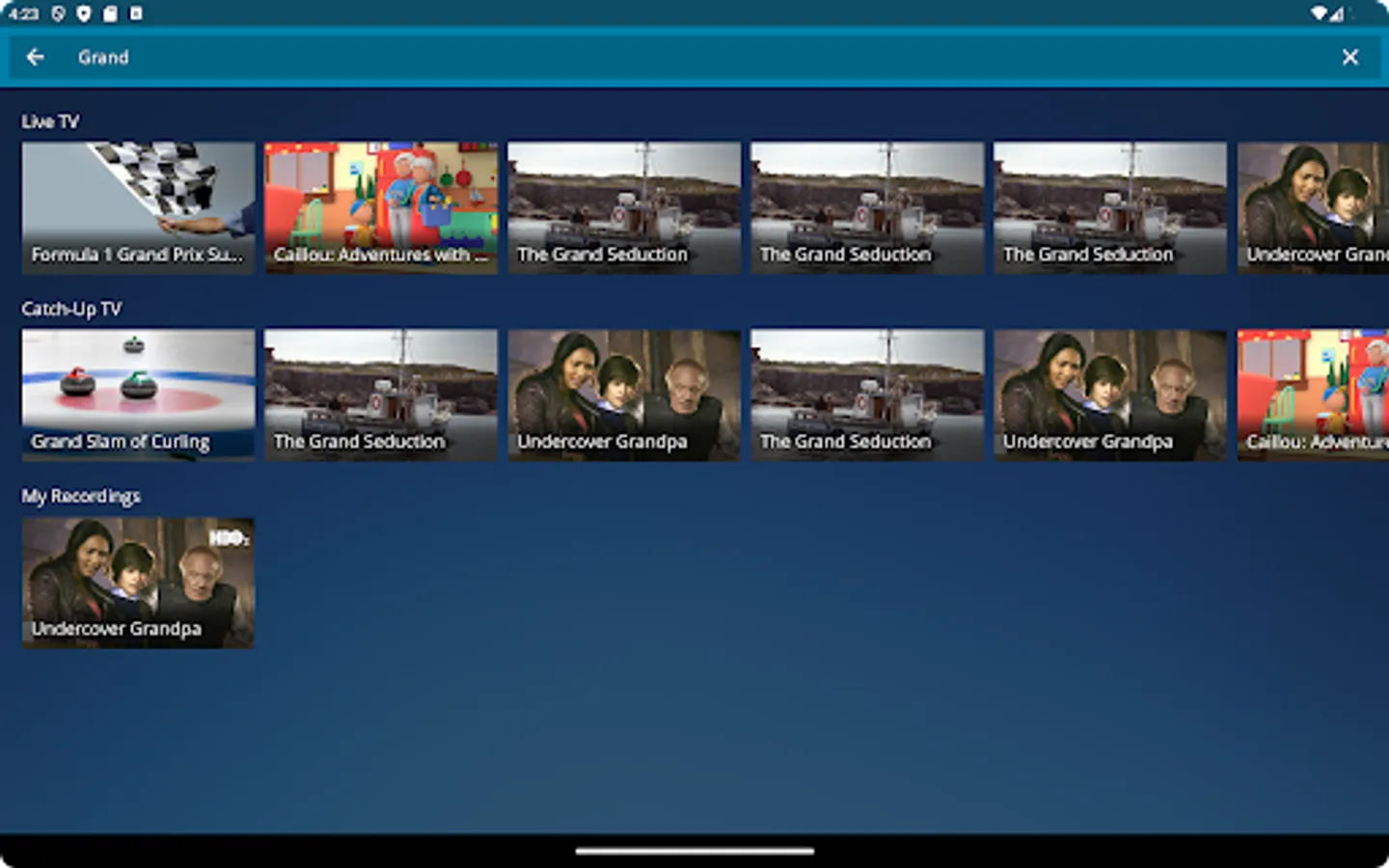Open Undercover Grandpa in My Recordings

pos(138,583)
